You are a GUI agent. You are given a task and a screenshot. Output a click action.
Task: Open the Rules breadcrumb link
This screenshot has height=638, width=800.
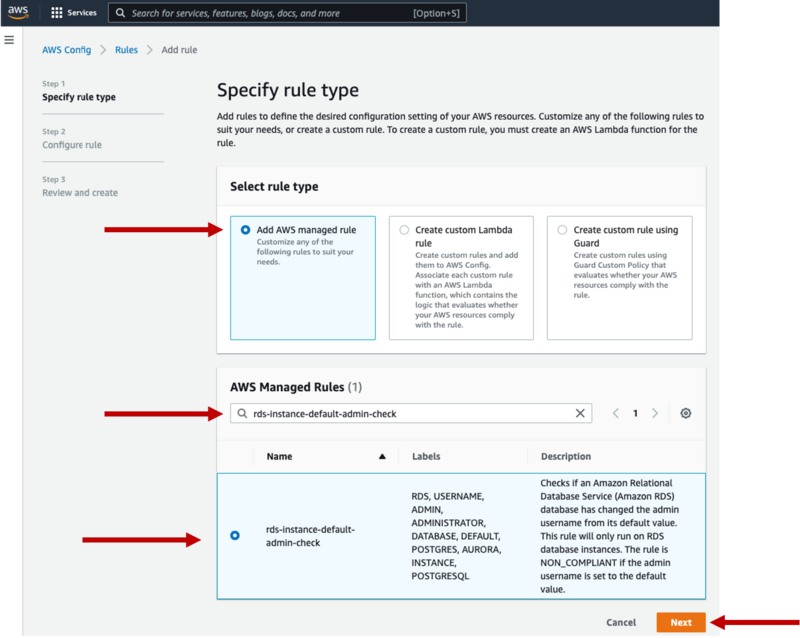point(126,50)
